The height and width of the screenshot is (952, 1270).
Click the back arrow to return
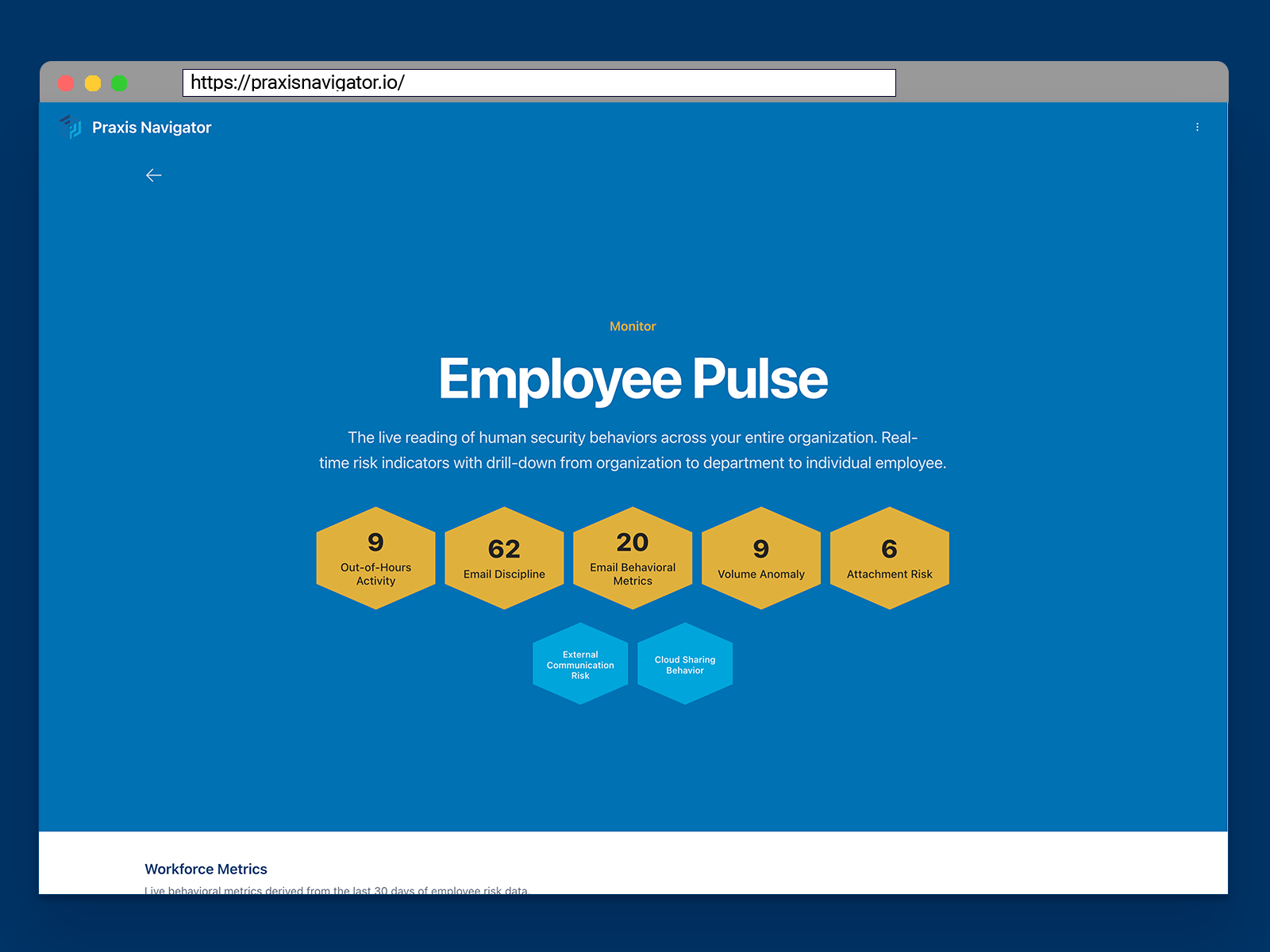(153, 175)
